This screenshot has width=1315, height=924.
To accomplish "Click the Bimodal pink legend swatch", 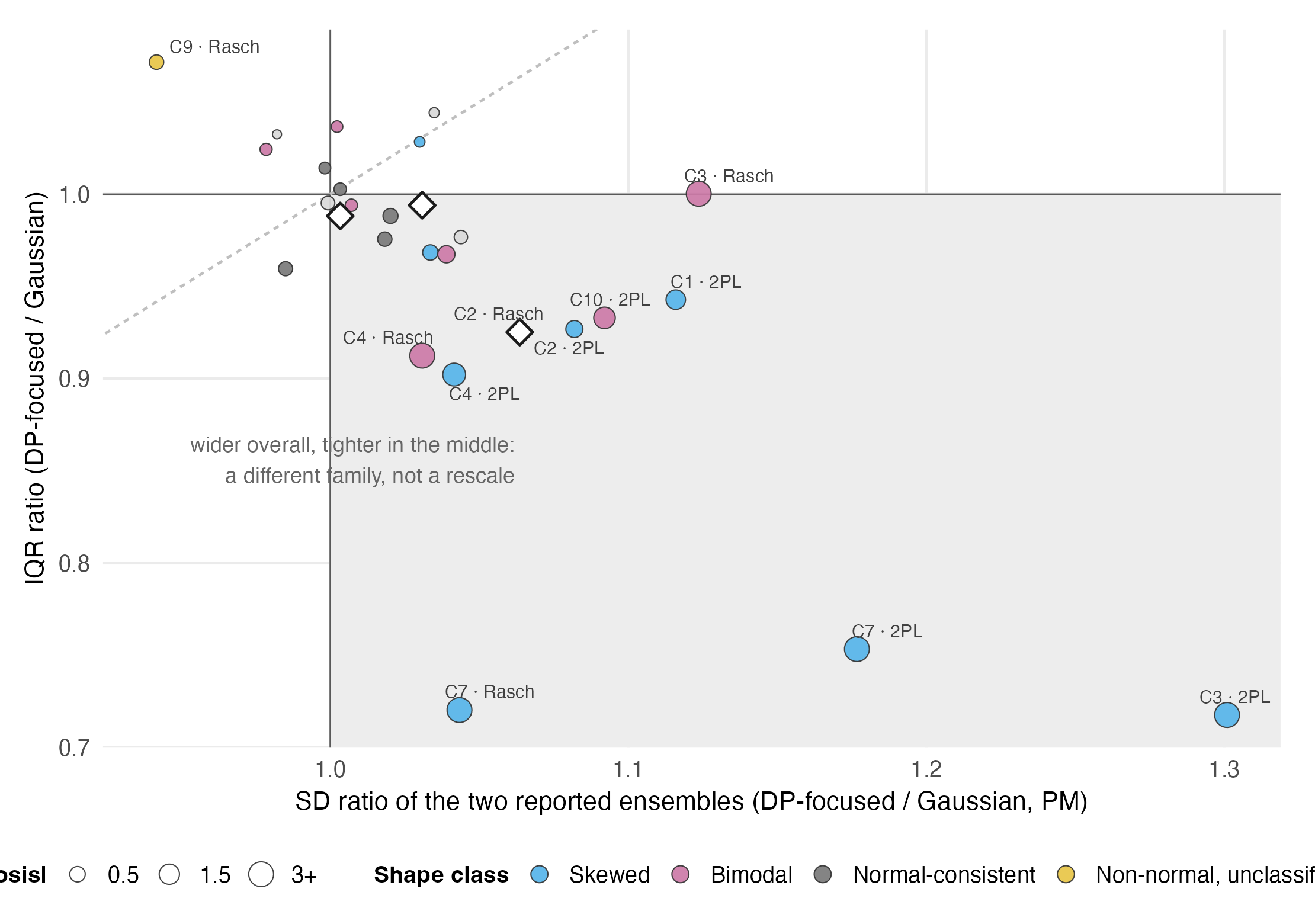I will coord(681,874).
